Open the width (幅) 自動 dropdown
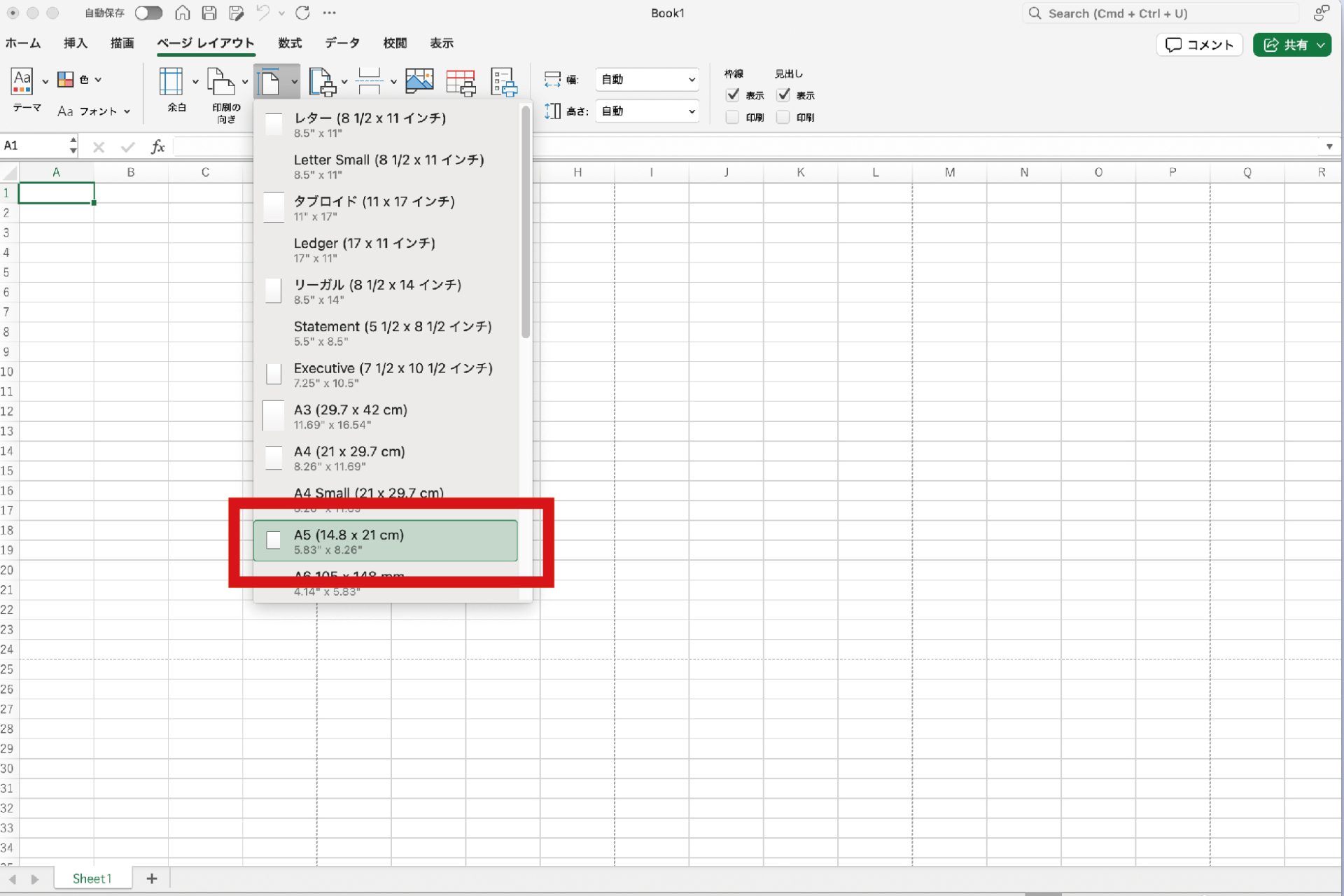Viewport: 1344px width, 896px height. click(647, 79)
